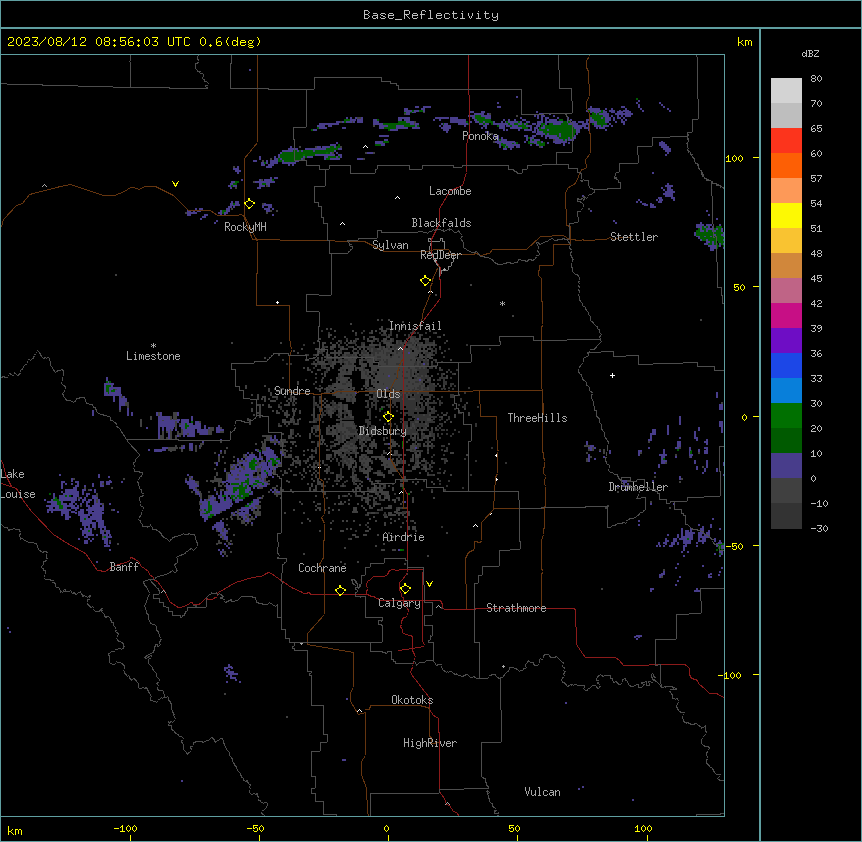This screenshot has height=842, width=862.
Task: Click the yellow diamond marker beside RockyMH
Action: click(x=250, y=204)
